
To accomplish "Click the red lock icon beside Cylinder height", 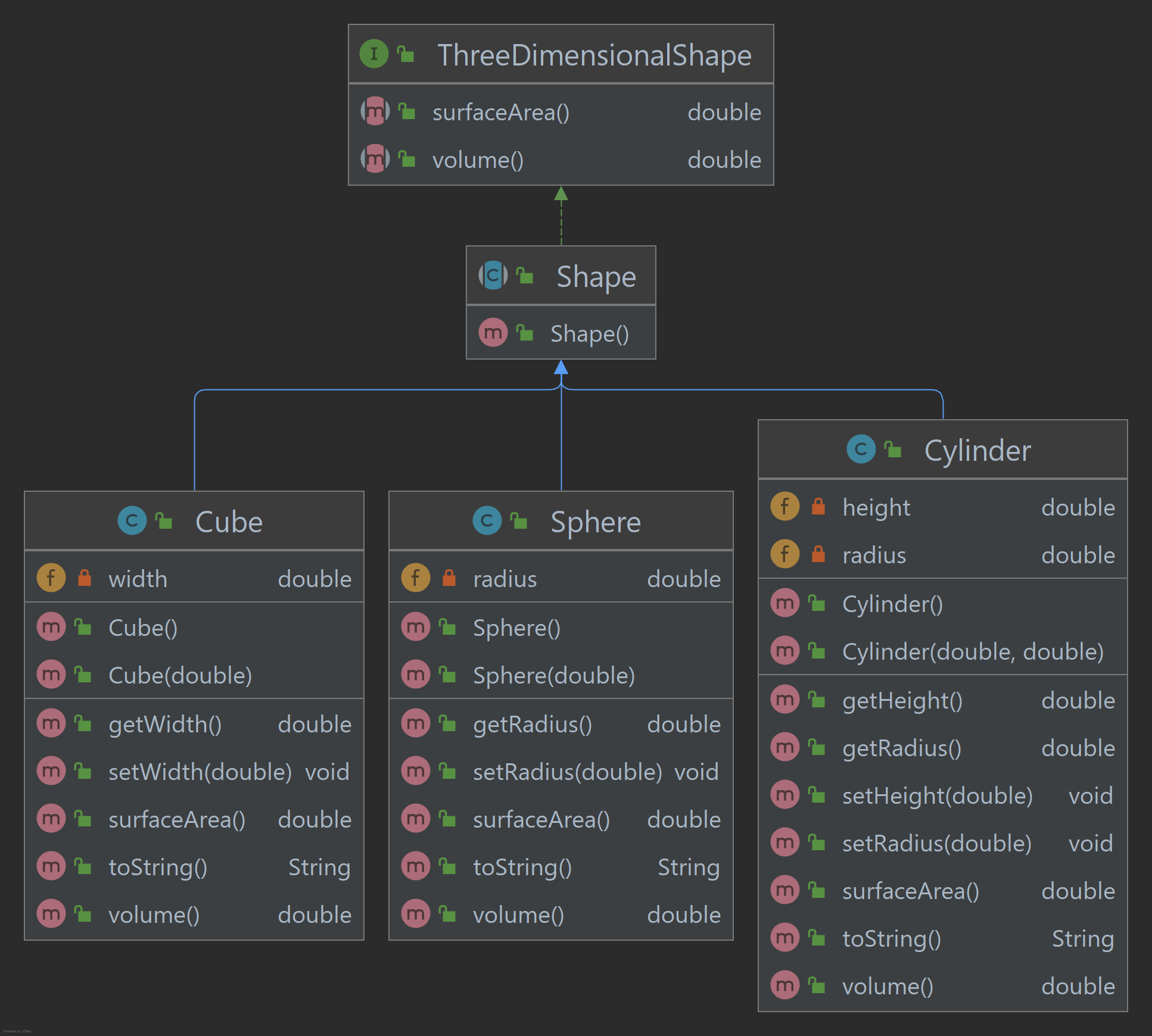I will click(818, 507).
